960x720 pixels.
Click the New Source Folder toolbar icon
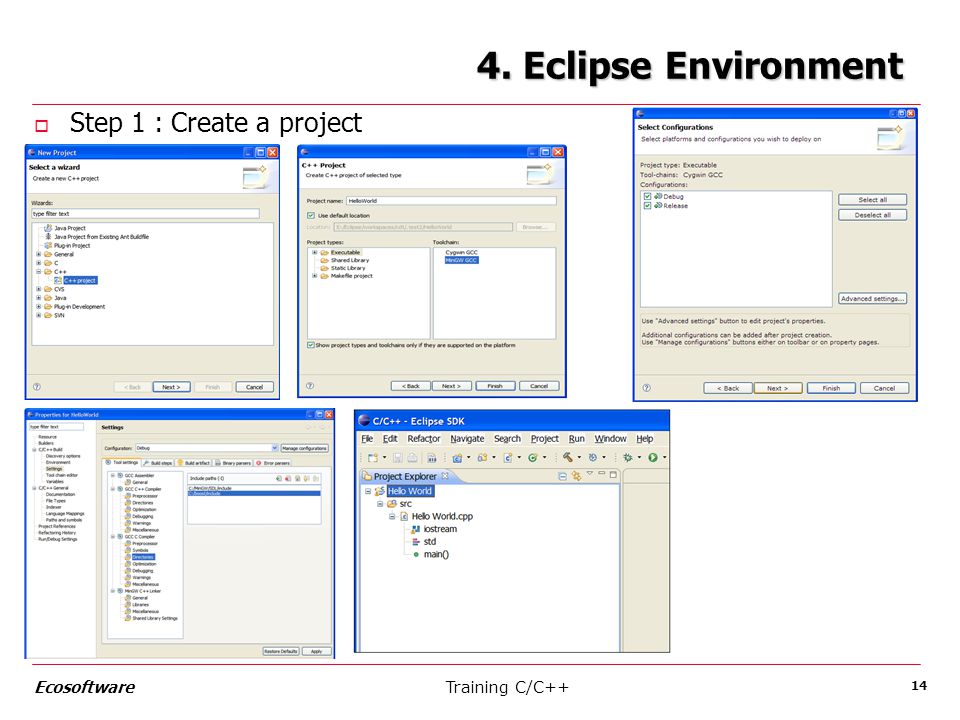(x=482, y=457)
